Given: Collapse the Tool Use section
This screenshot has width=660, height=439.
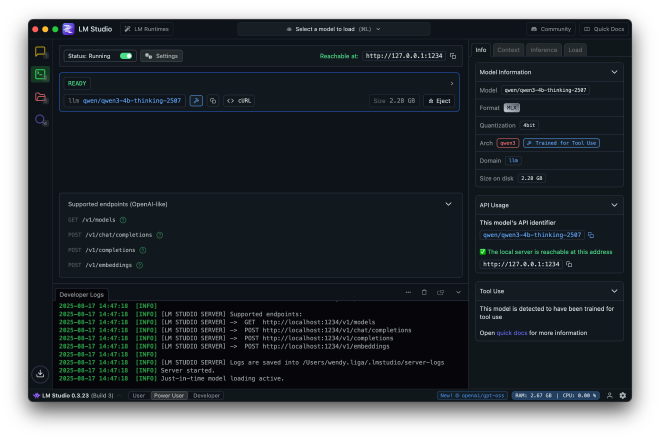Looking at the screenshot, I should click(614, 291).
